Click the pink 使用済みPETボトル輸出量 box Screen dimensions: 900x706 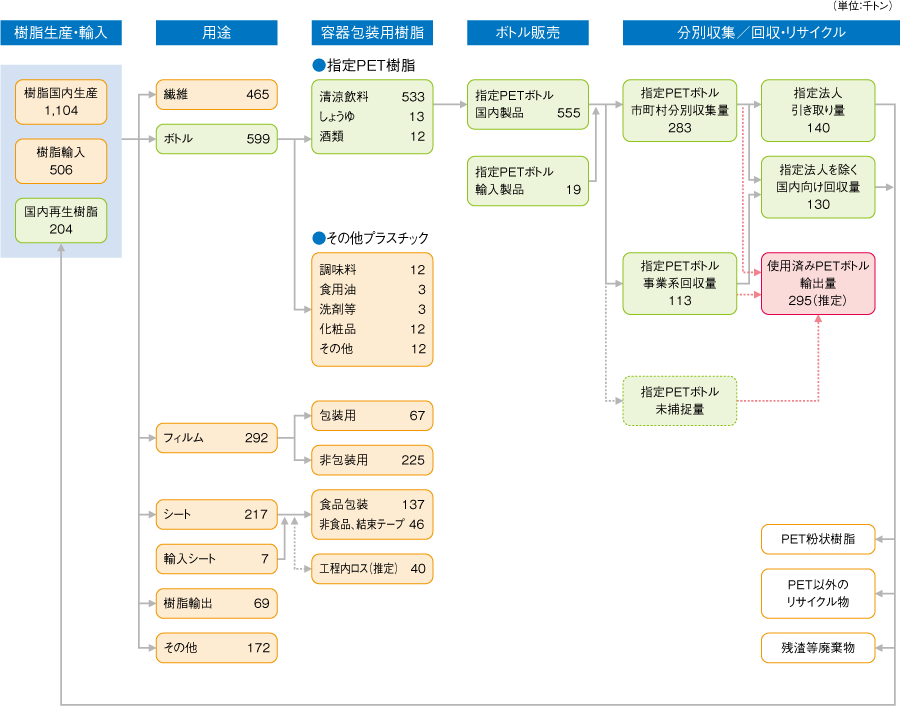pos(818,283)
